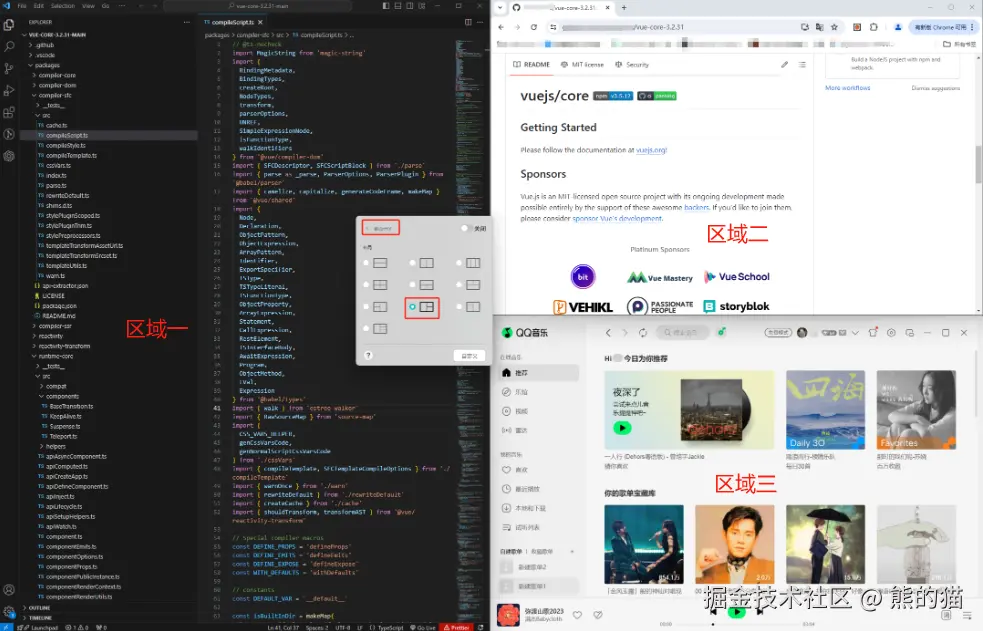Viewport: 983px width, 631px height.
Task: Open Explorer view in VS Code activity bar
Action: tap(9, 25)
